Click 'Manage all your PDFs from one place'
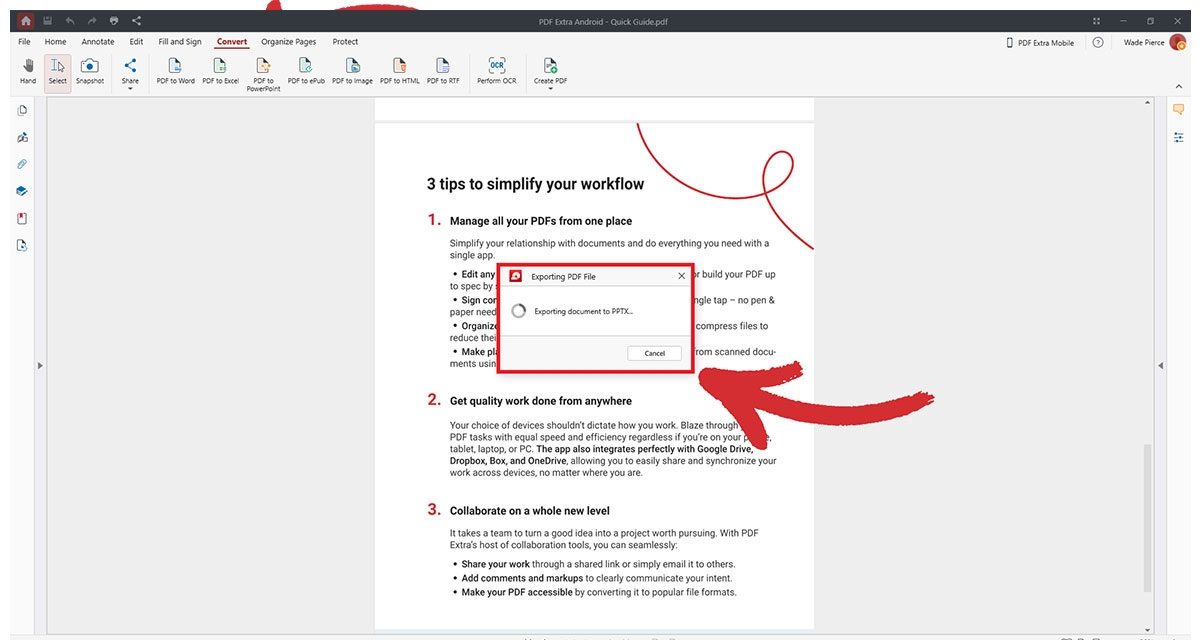The image size is (1200, 640). coord(541,221)
